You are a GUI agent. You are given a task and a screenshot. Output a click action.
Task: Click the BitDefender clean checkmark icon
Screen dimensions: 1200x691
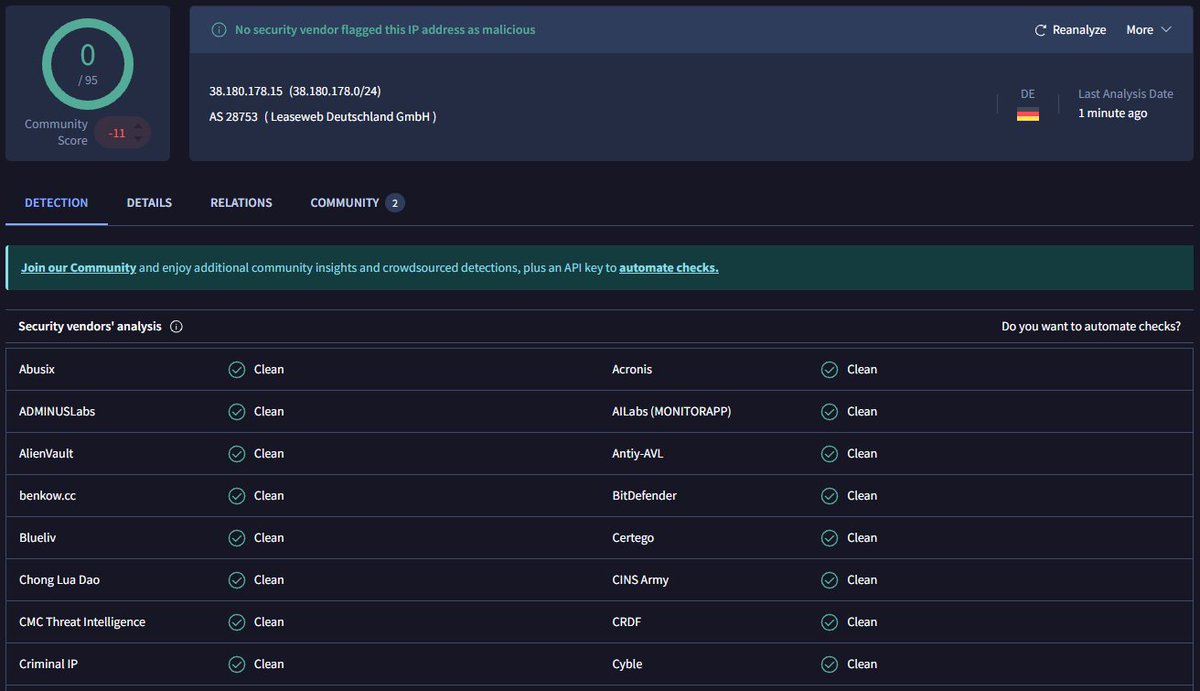[x=830, y=496]
